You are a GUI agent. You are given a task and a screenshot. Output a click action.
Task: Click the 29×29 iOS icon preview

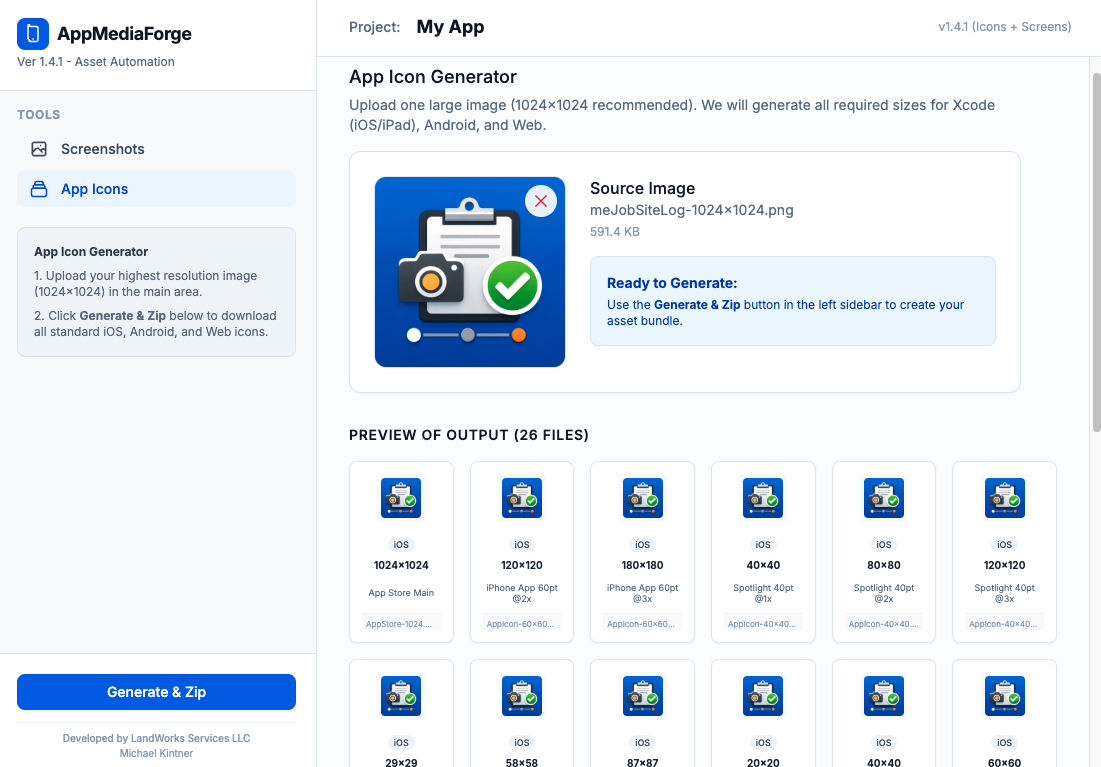(x=401, y=696)
